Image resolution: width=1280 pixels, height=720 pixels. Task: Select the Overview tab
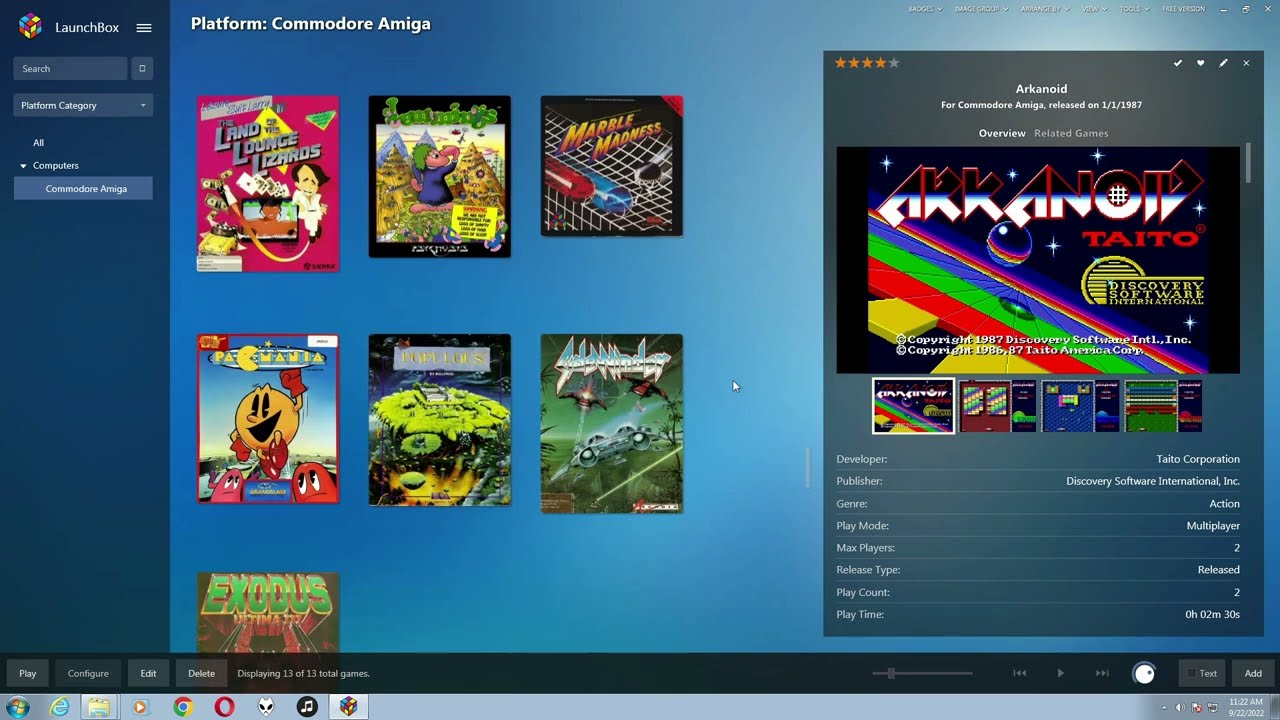point(1002,133)
